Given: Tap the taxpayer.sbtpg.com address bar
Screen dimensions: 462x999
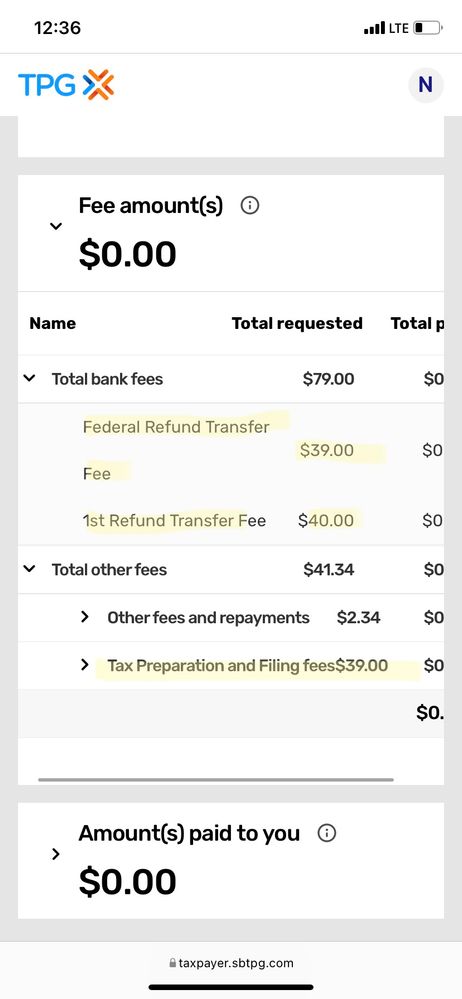Looking at the screenshot, I should point(231,963).
